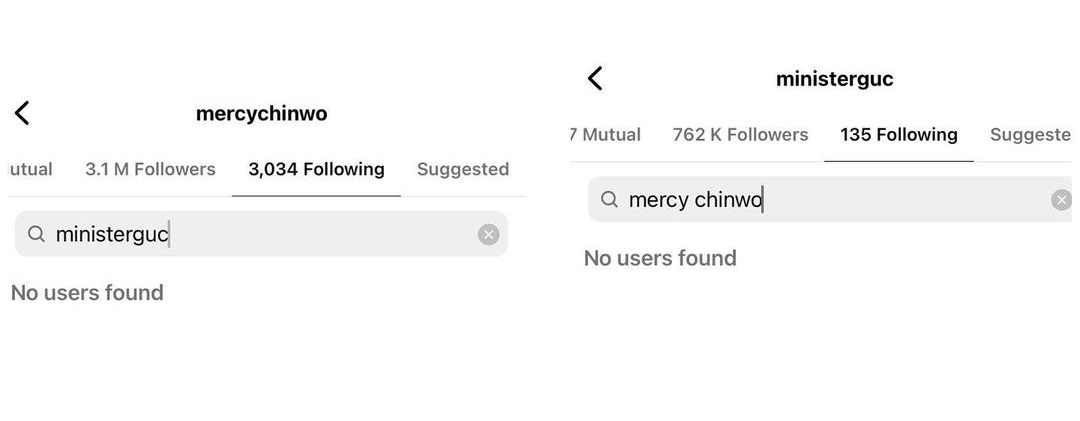Open the 3.1 M Followers tab

click(150, 170)
